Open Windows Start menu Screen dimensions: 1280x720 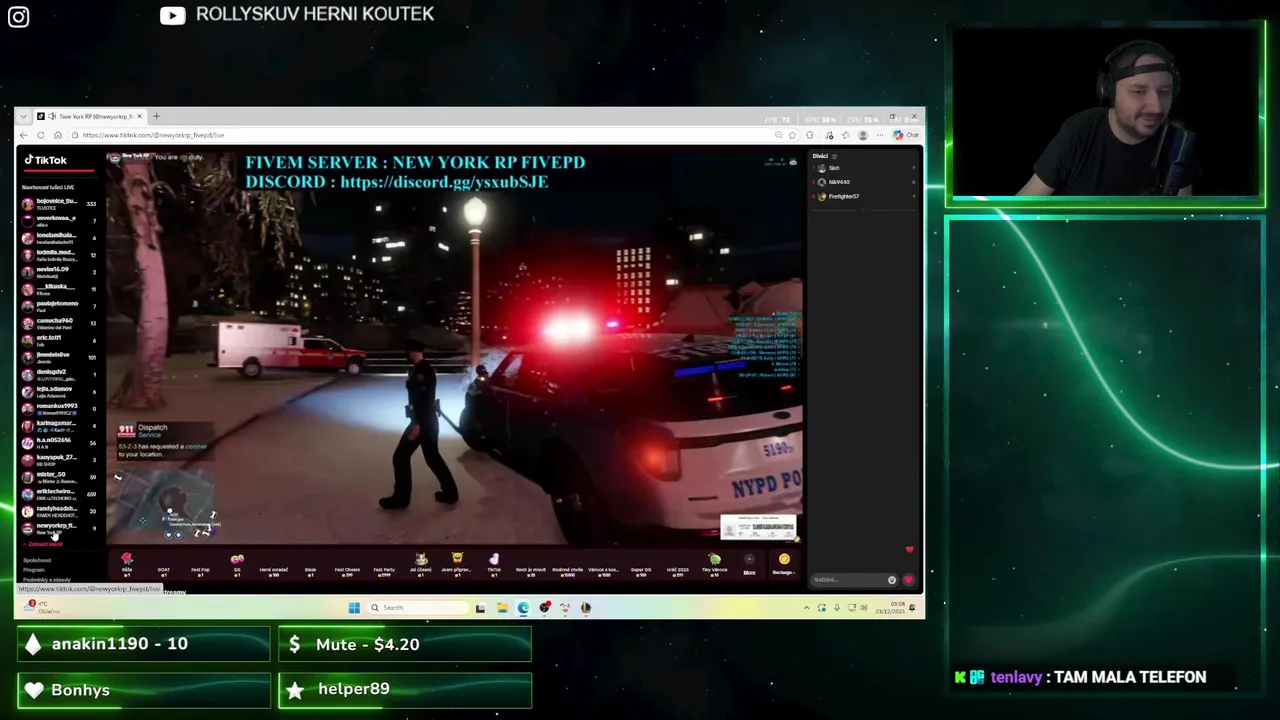pos(354,607)
